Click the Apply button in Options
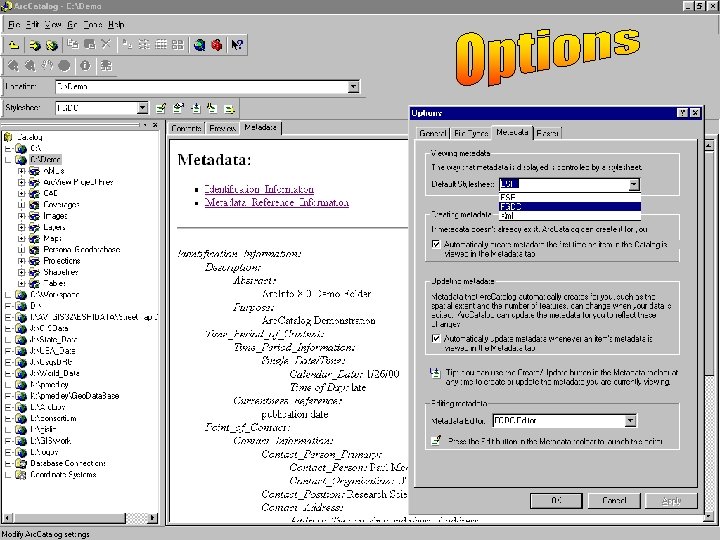The height and width of the screenshot is (540, 720). (671, 501)
